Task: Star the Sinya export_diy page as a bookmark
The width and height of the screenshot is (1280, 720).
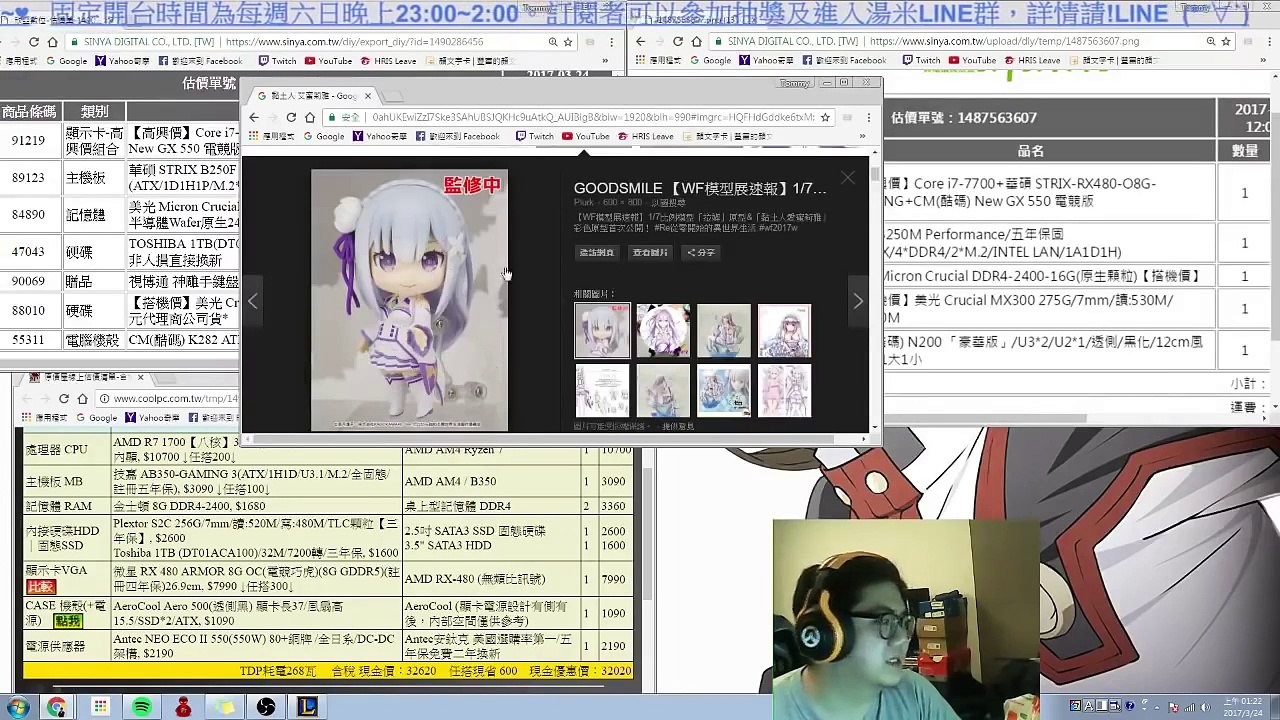Action: [x=567, y=42]
